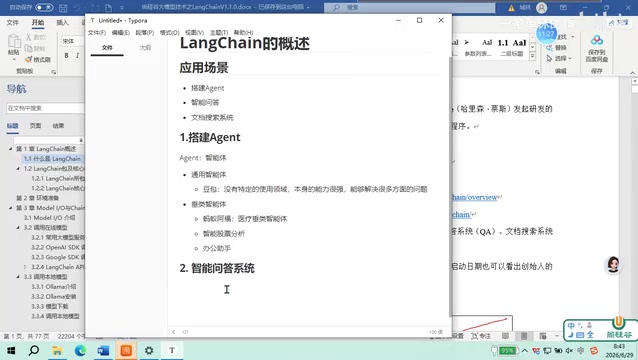Open the Customize Quick Access Toolbar dropdown

pyautogui.click(x=122, y=8)
